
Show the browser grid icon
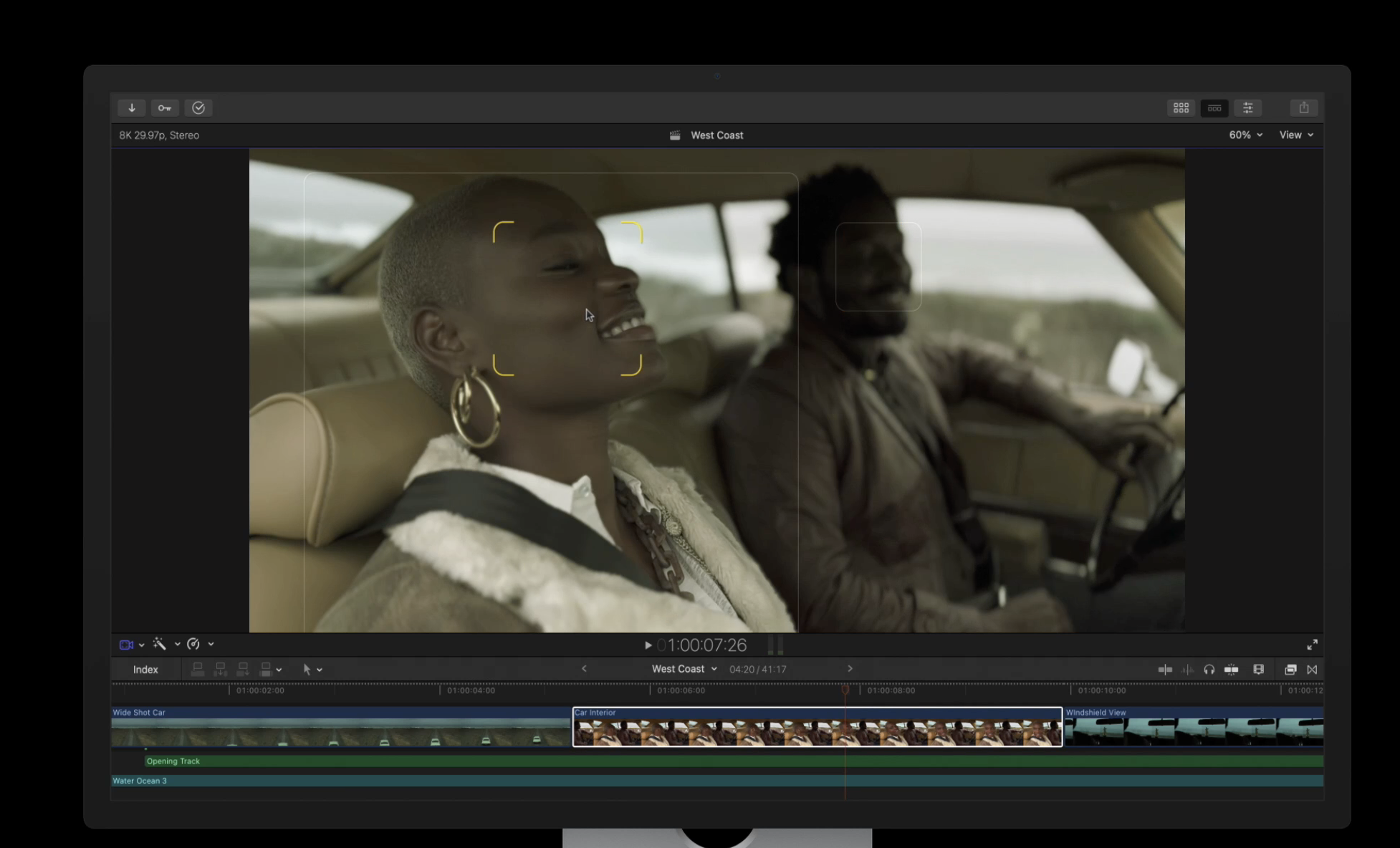click(1181, 108)
